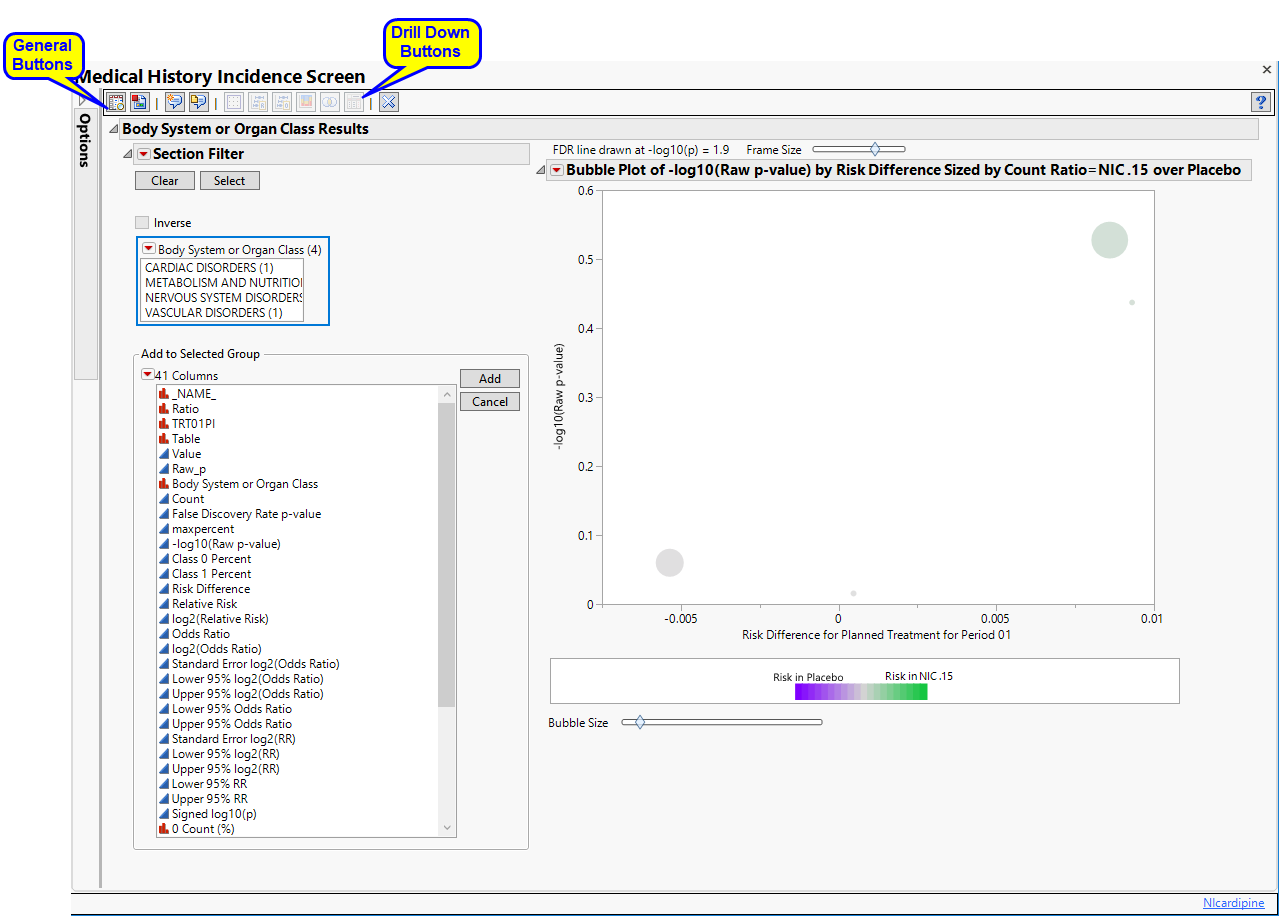Click the columns list scroll-down arrow
1279x916 pixels.
pyautogui.click(x=447, y=828)
